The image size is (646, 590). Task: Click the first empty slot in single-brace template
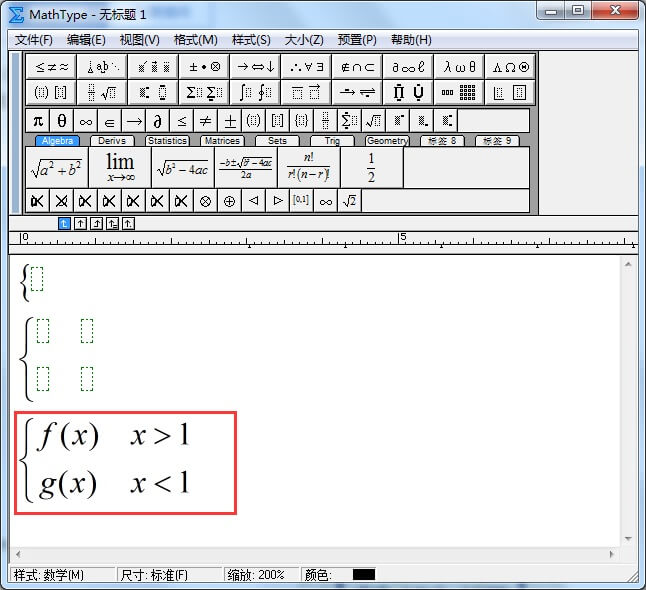click(37, 279)
